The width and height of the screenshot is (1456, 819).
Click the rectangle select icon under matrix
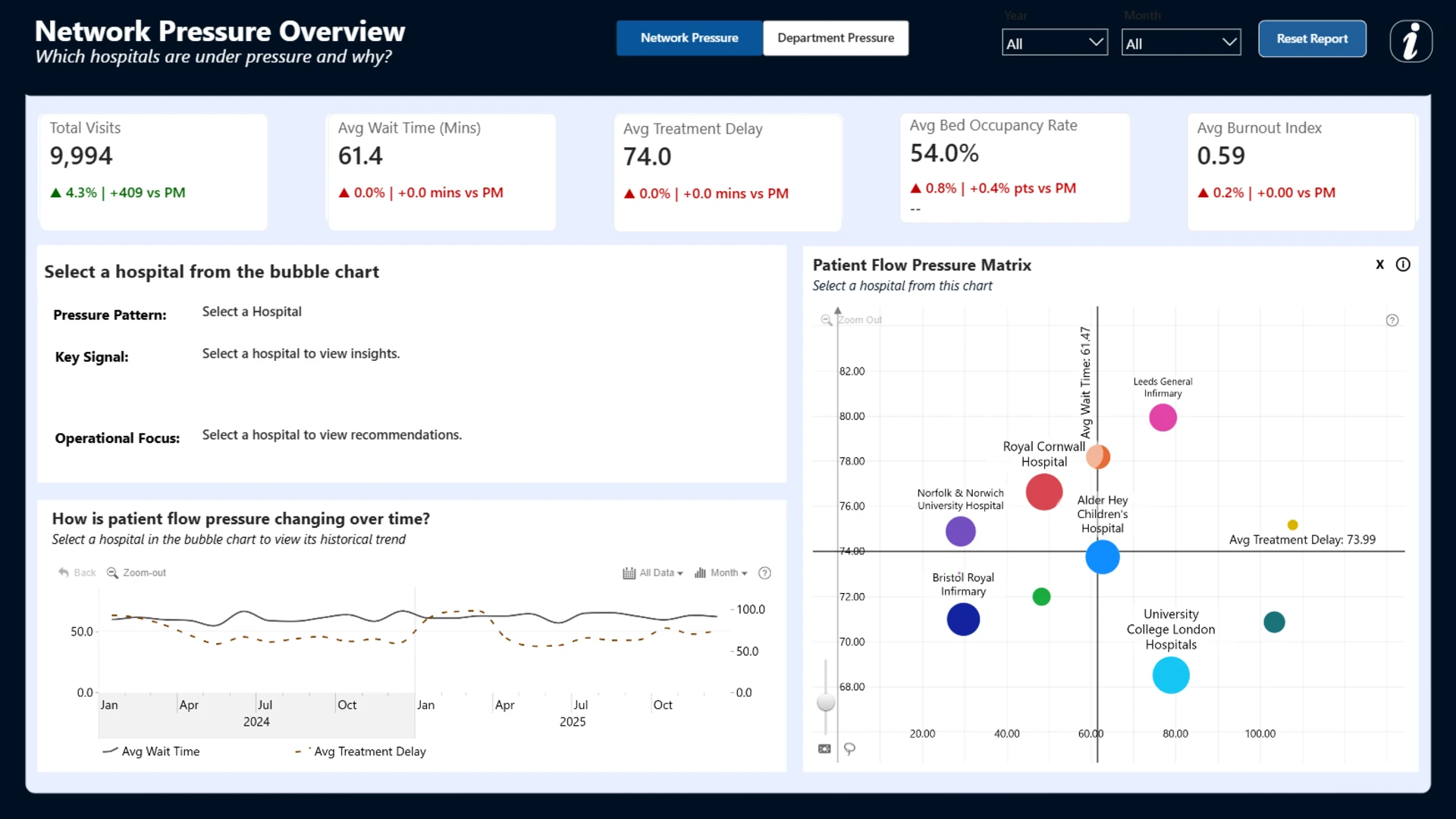click(x=824, y=749)
